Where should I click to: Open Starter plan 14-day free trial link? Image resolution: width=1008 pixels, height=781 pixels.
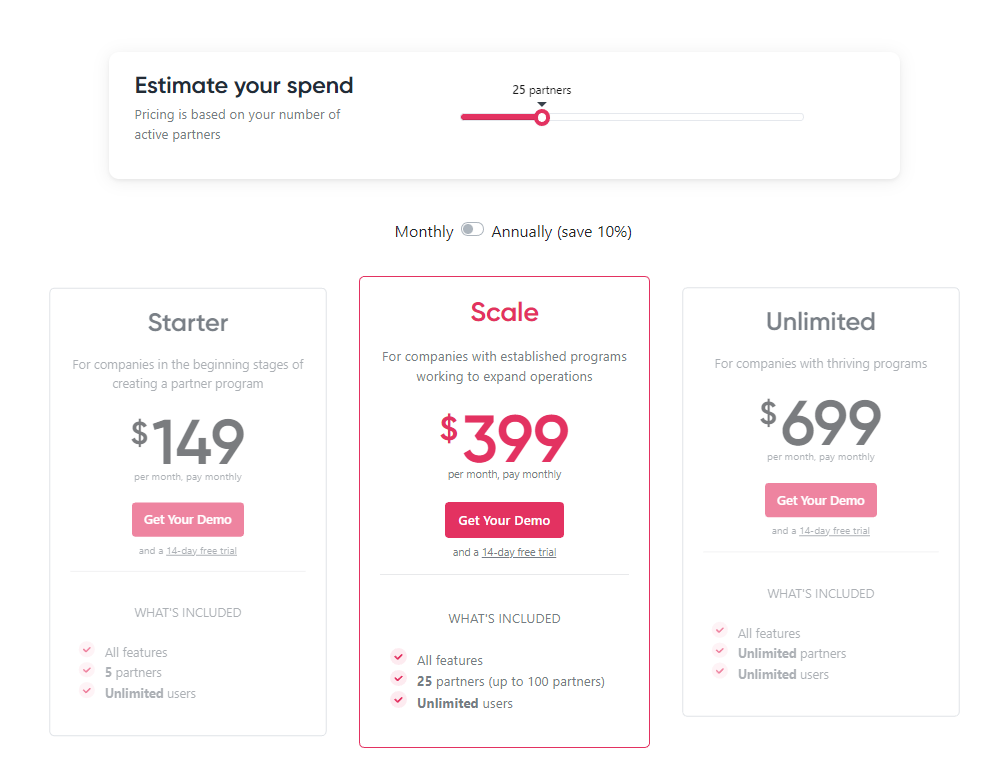point(201,551)
